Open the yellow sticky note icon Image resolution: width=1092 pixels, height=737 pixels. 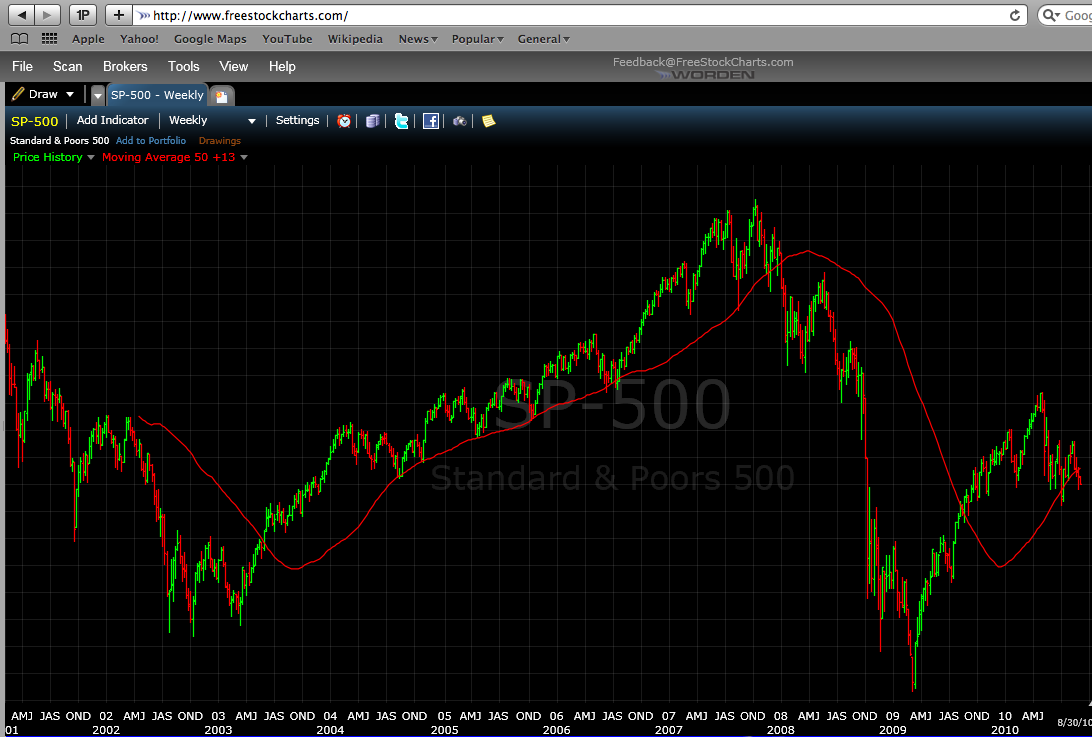(x=489, y=121)
